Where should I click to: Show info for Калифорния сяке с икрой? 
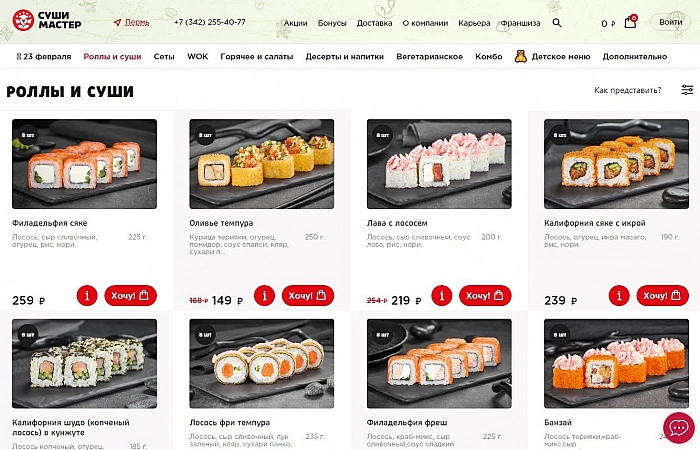619,296
